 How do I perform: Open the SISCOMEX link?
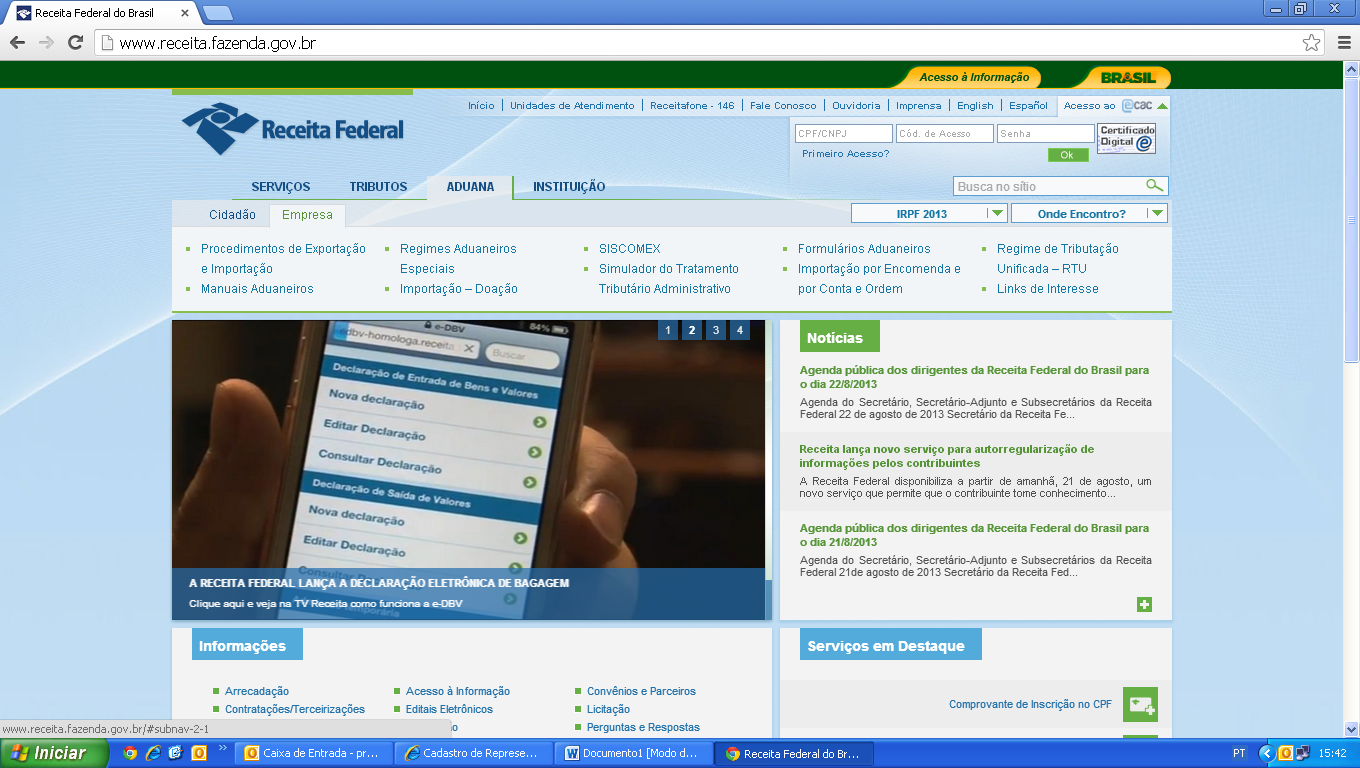point(630,249)
